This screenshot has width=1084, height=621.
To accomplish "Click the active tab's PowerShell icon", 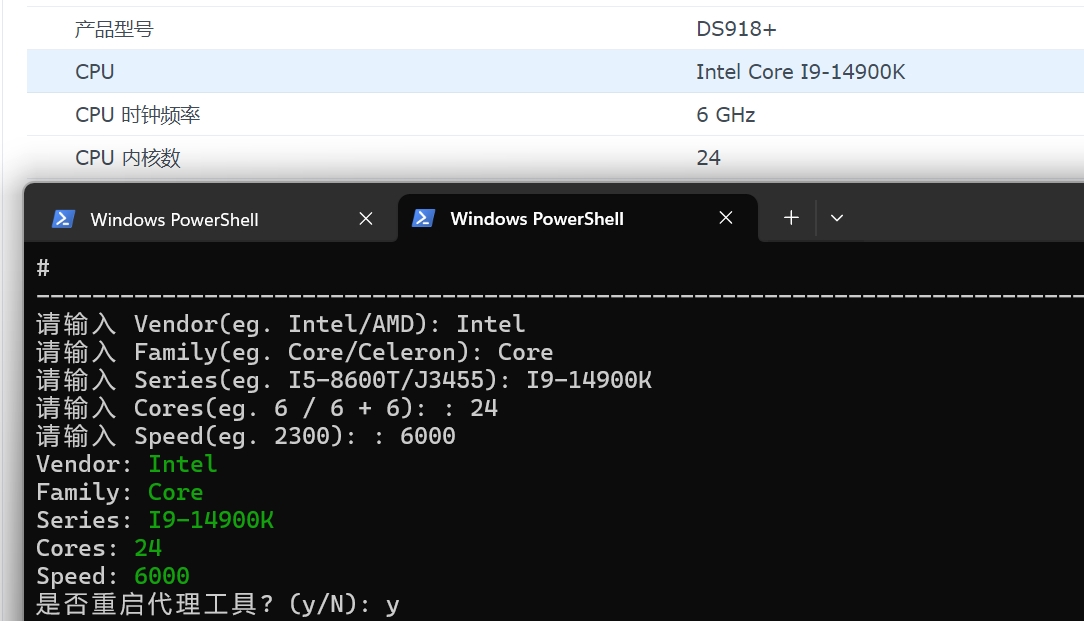I will coord(423,219).
